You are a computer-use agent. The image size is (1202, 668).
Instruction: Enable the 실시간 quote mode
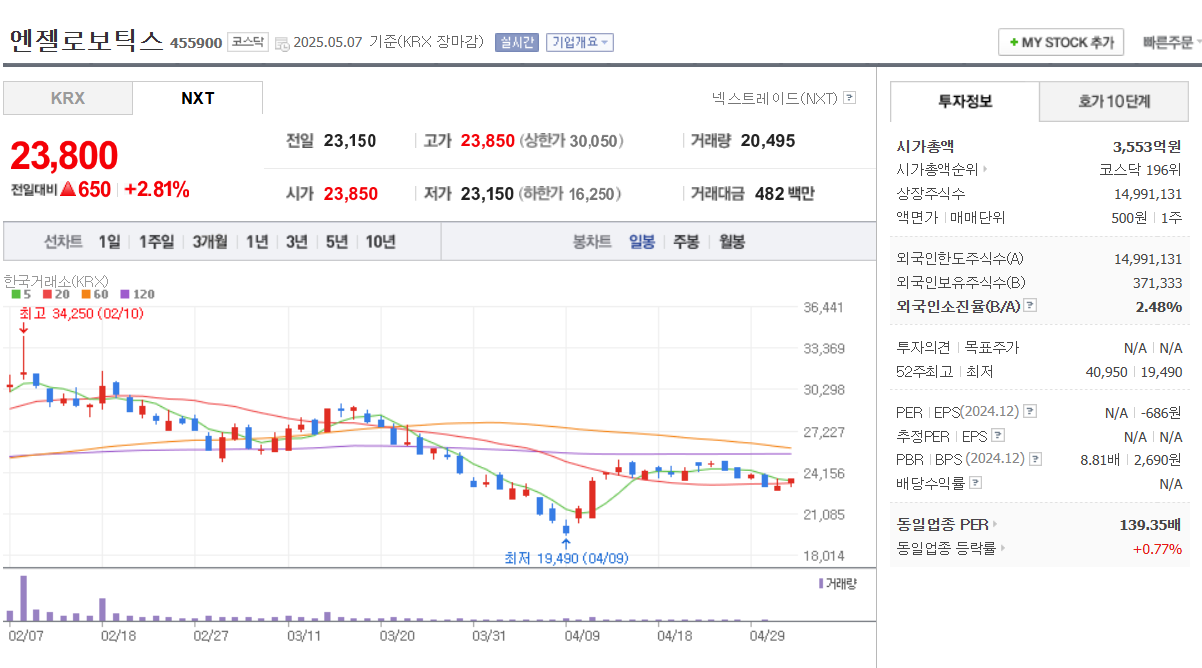click(518, 42)
